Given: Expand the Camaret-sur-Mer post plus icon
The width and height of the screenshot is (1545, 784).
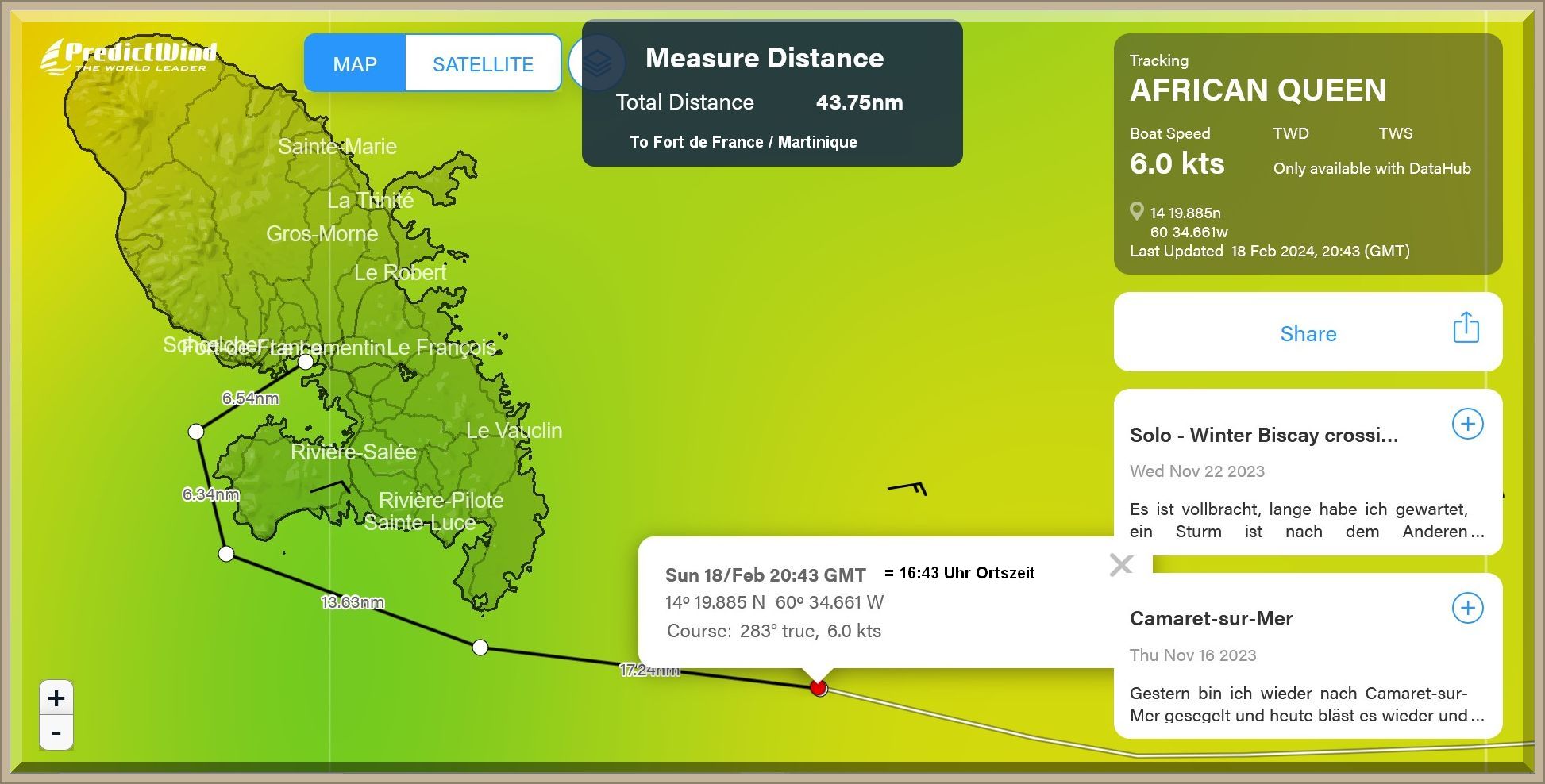Looking at the screenshot, I should (1467, 609).
